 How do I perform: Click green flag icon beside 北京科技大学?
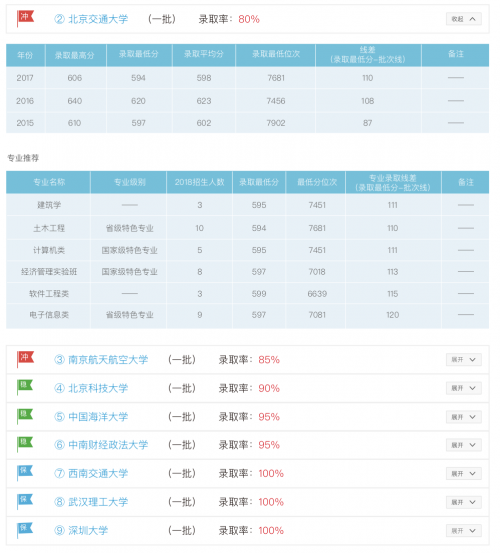tap(25, 387)
